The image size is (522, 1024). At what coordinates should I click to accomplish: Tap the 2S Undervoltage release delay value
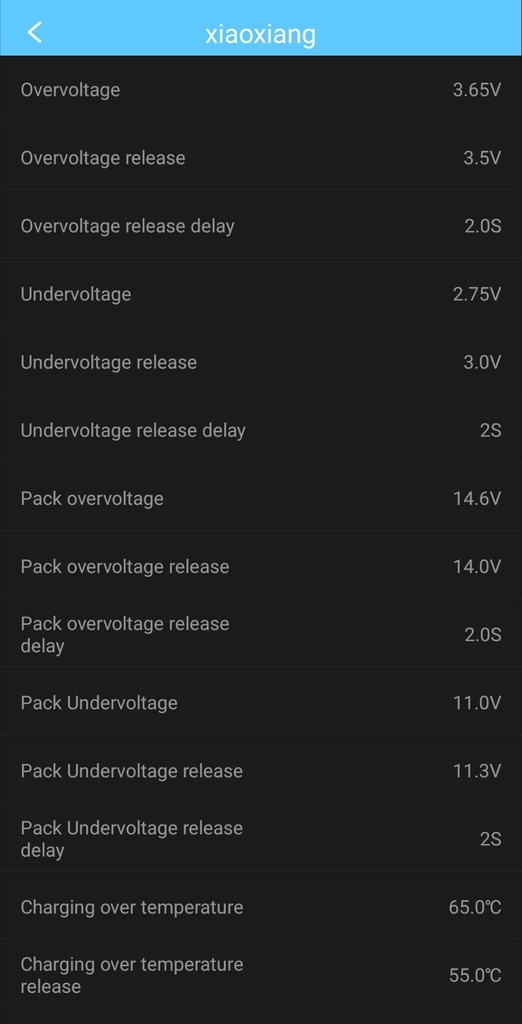coord(491,431)
